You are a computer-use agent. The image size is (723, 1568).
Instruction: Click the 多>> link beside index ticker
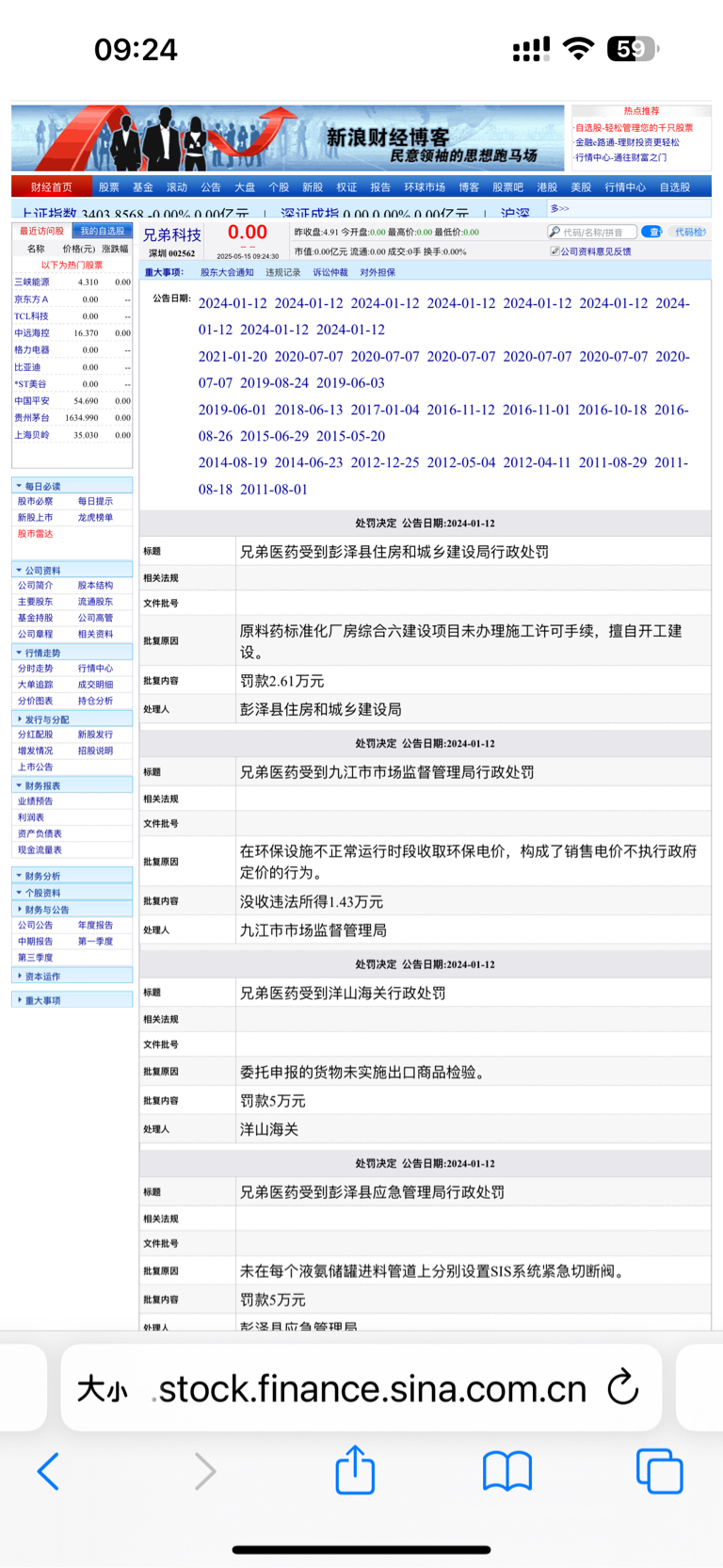click(560, 208)
